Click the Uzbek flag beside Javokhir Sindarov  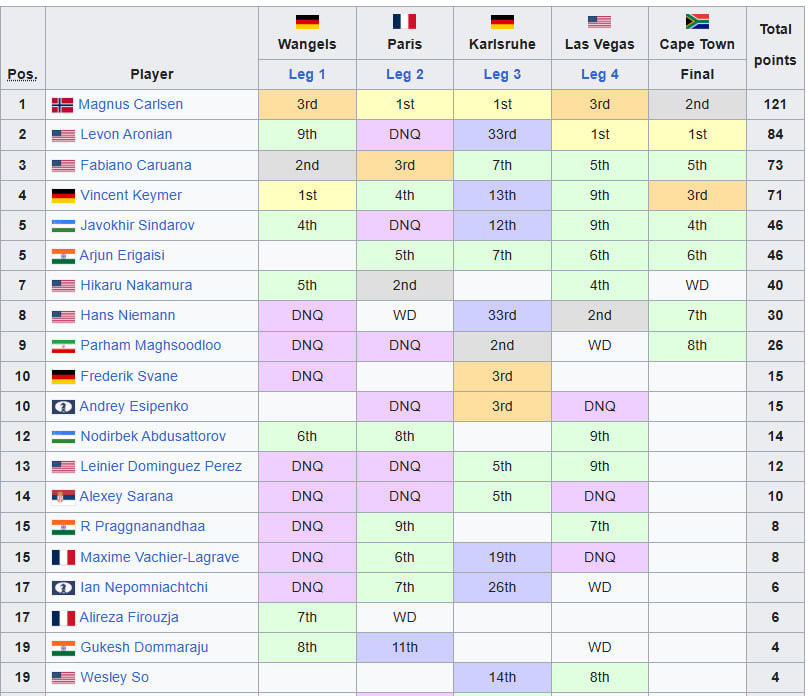pos(63,226)
